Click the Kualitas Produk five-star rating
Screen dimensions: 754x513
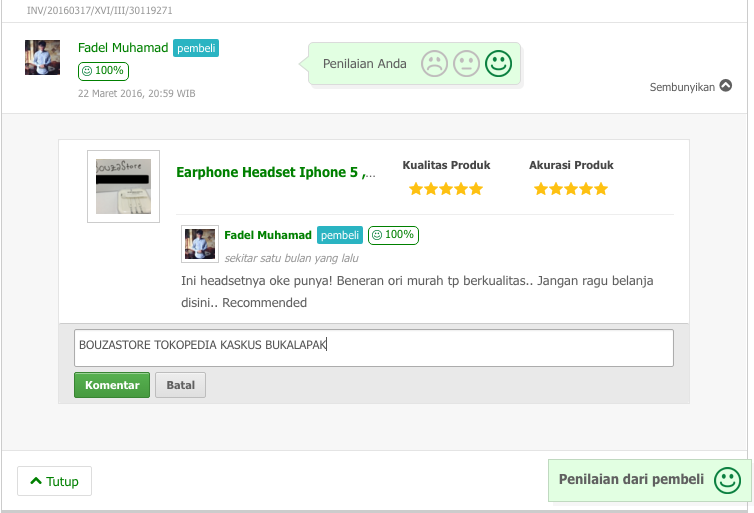(x=446, y=188)
